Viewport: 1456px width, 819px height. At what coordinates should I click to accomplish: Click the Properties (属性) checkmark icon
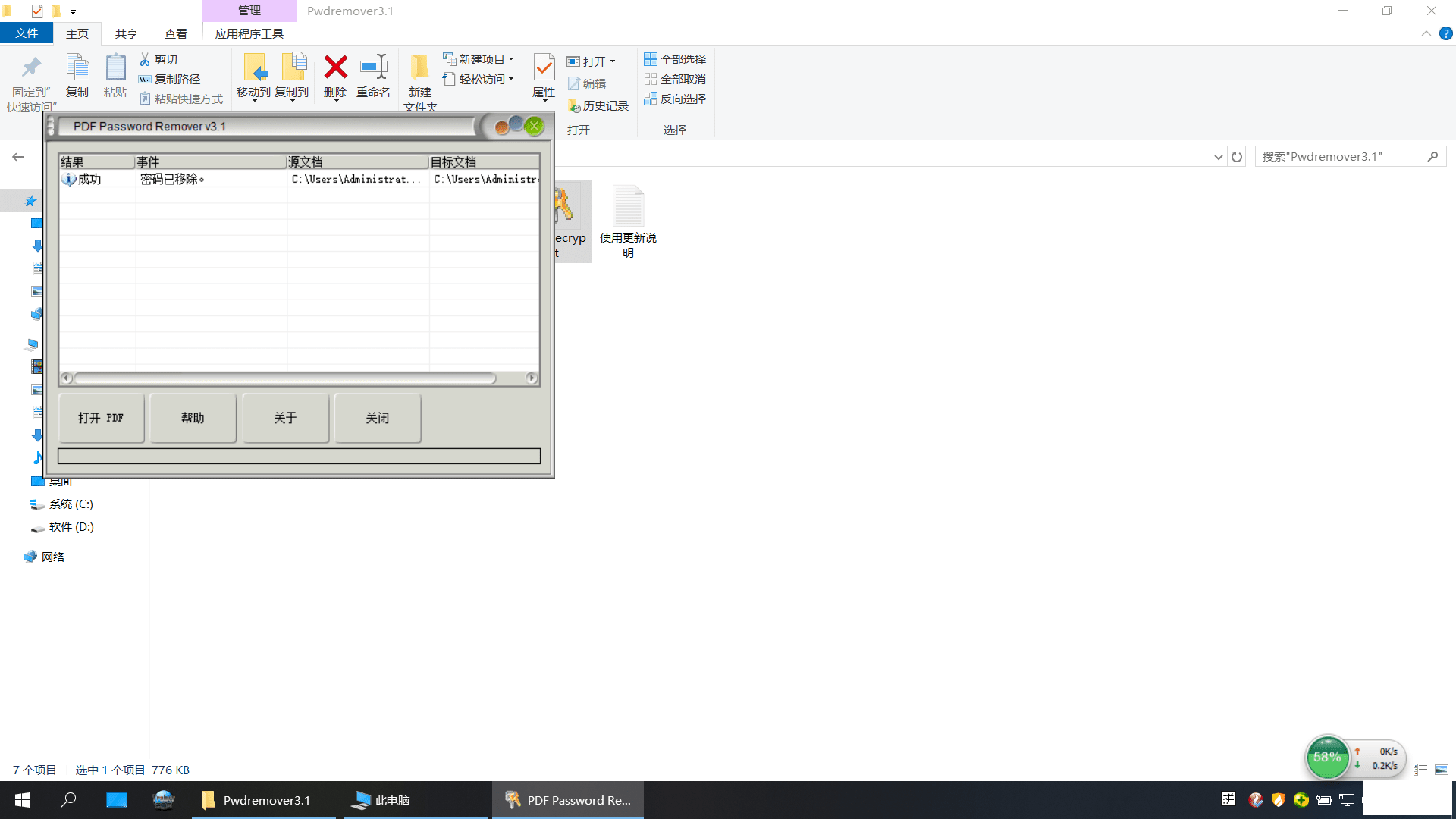[x=544, y=67]
